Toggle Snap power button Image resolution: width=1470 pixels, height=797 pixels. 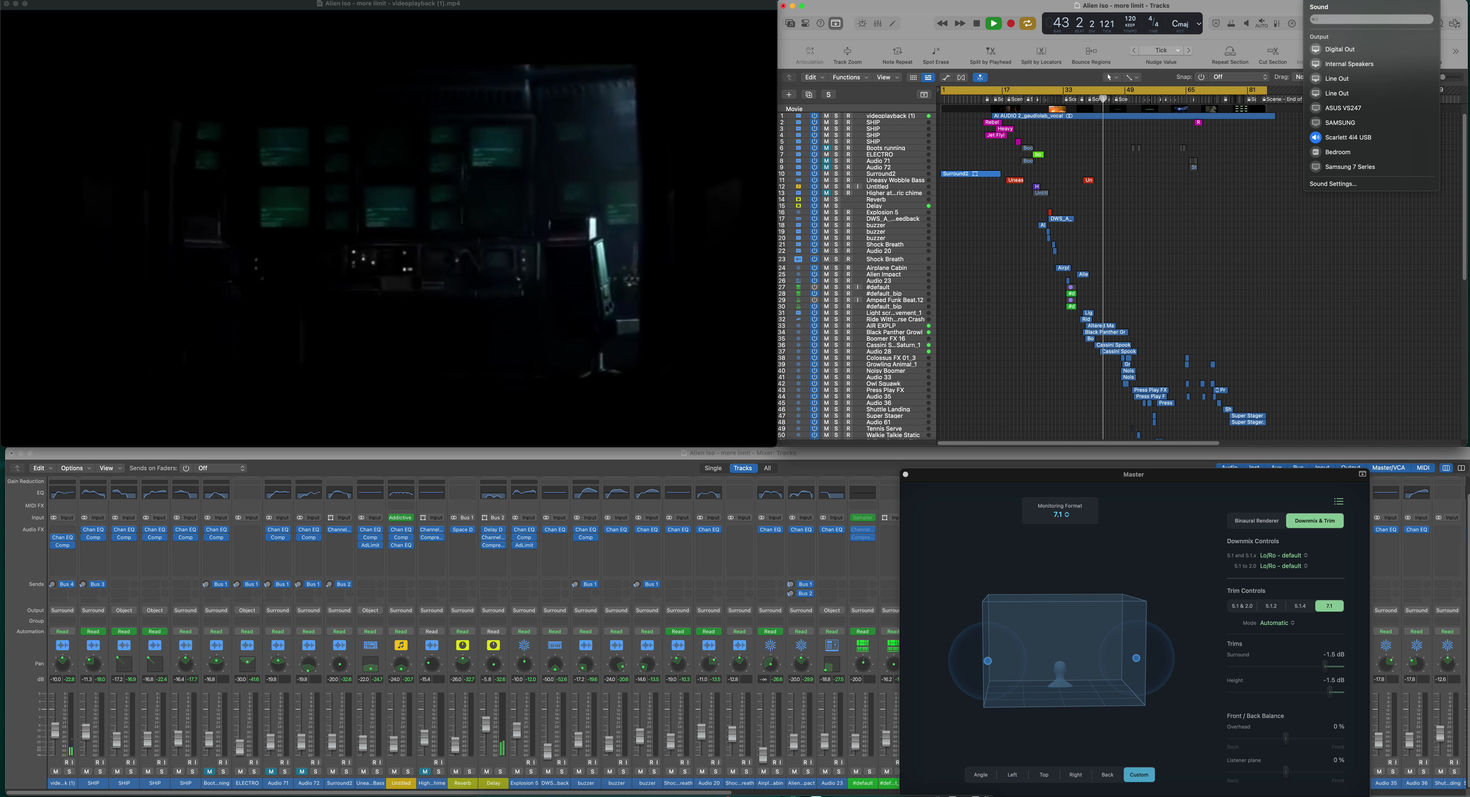[x=1200, y=77]
